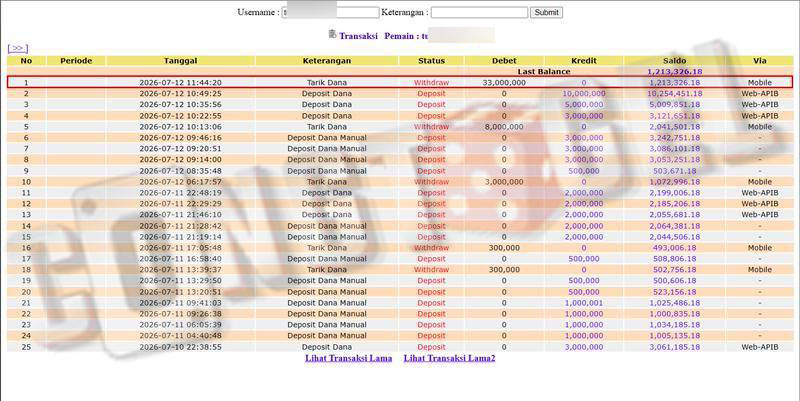Select kredit amount 1,000,001
The width and height of the screenshot is (800, 401).
(x=584, y=303)
